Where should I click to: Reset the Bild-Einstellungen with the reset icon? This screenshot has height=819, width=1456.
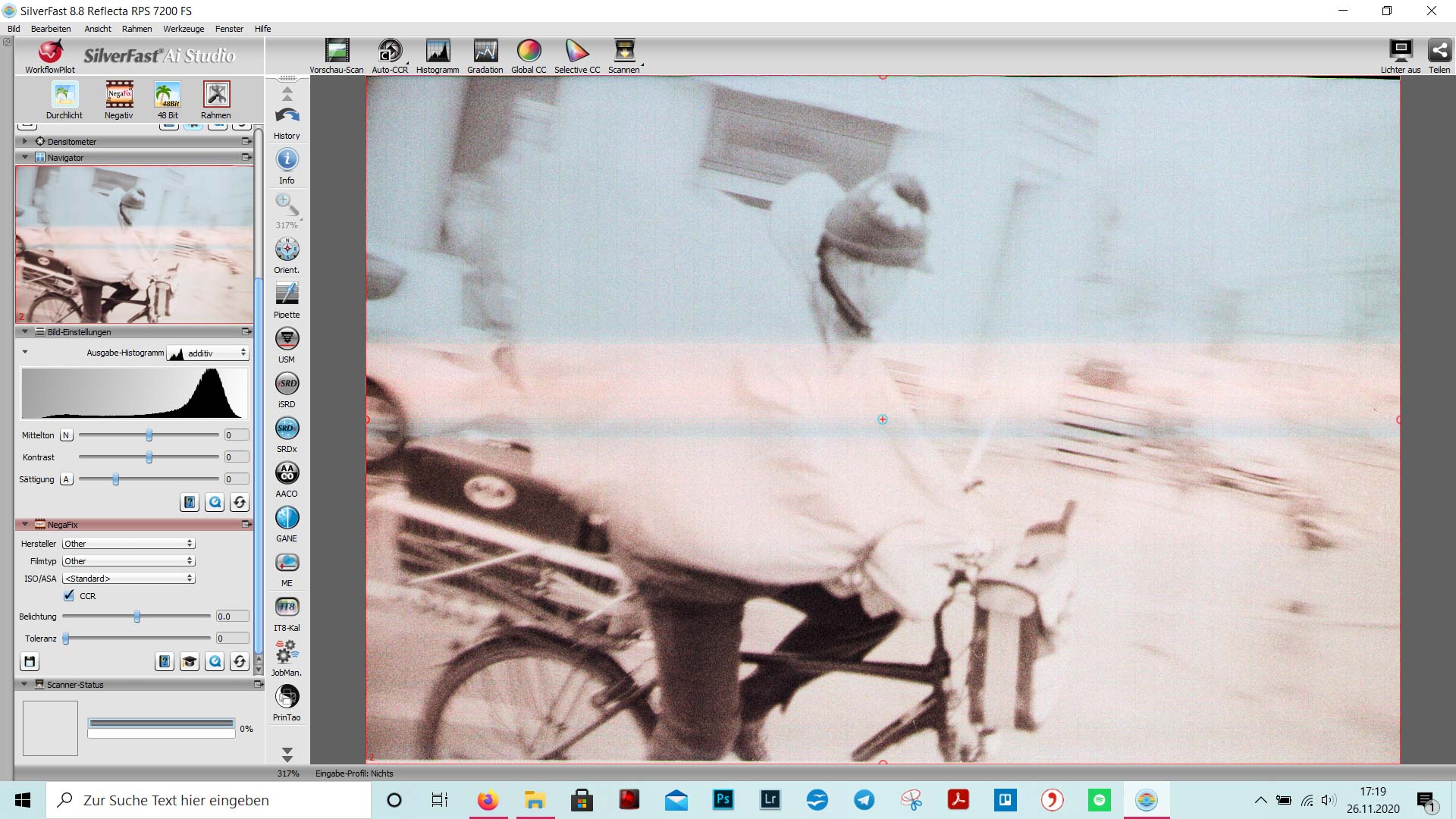pyautogui.click(x=240, y=502)
